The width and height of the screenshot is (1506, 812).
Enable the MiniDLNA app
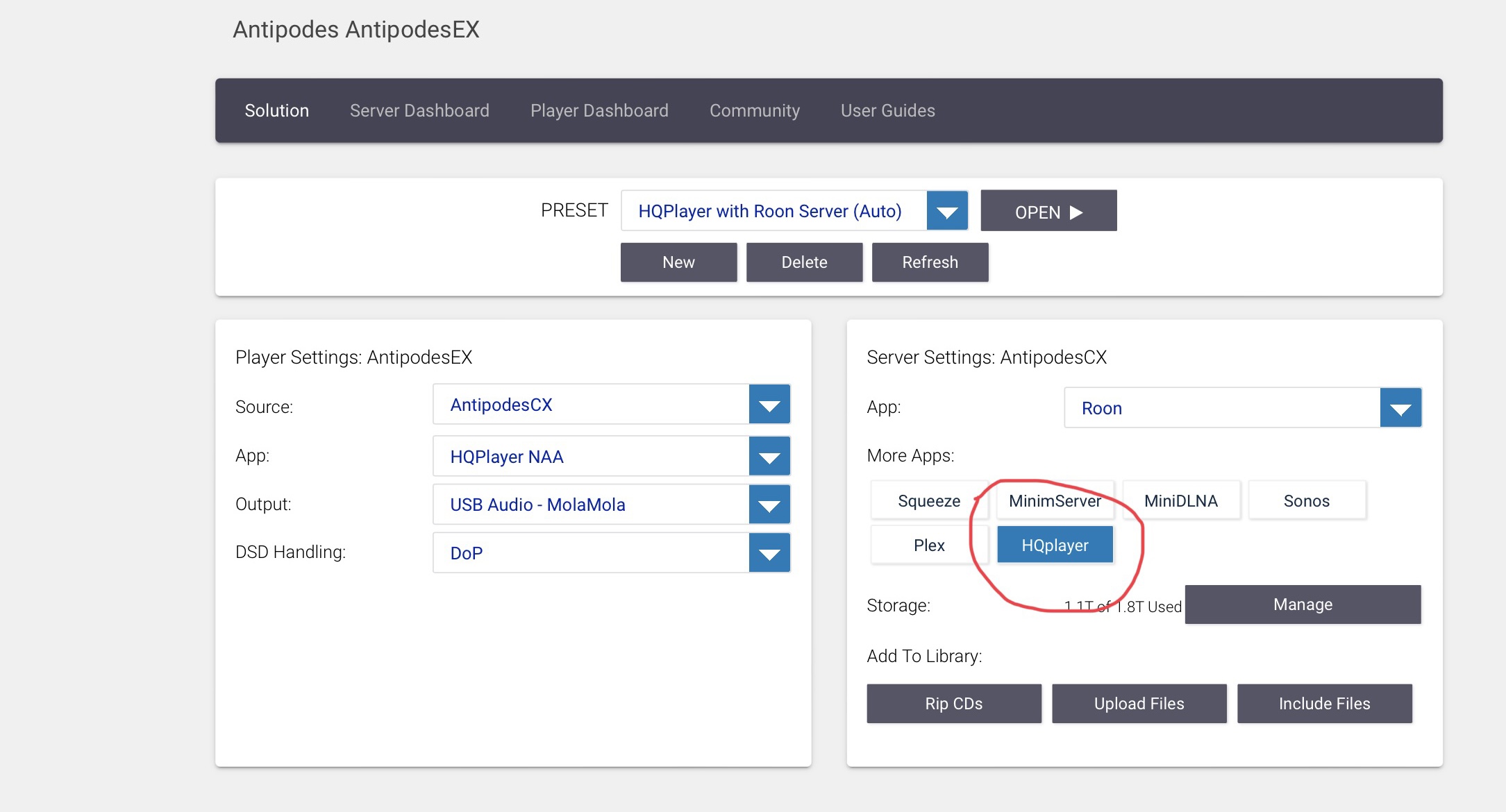tap(1181, 500)
